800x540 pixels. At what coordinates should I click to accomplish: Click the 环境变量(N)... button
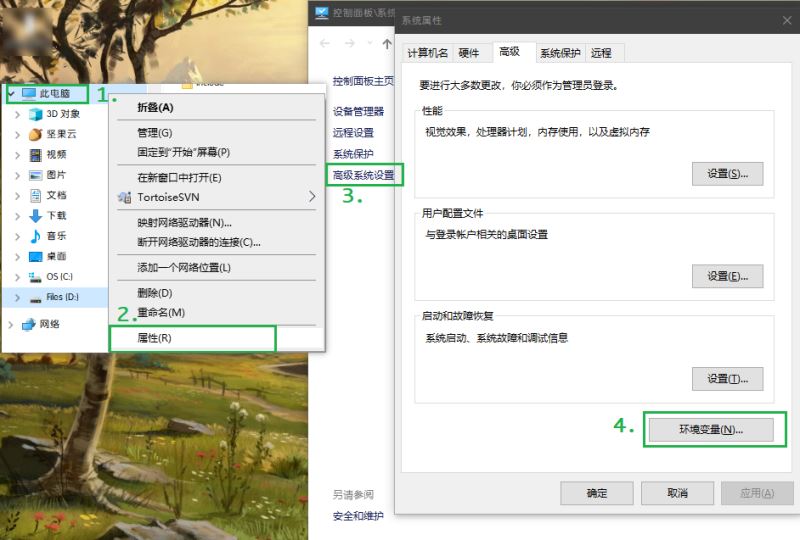[x=710, y=429]
